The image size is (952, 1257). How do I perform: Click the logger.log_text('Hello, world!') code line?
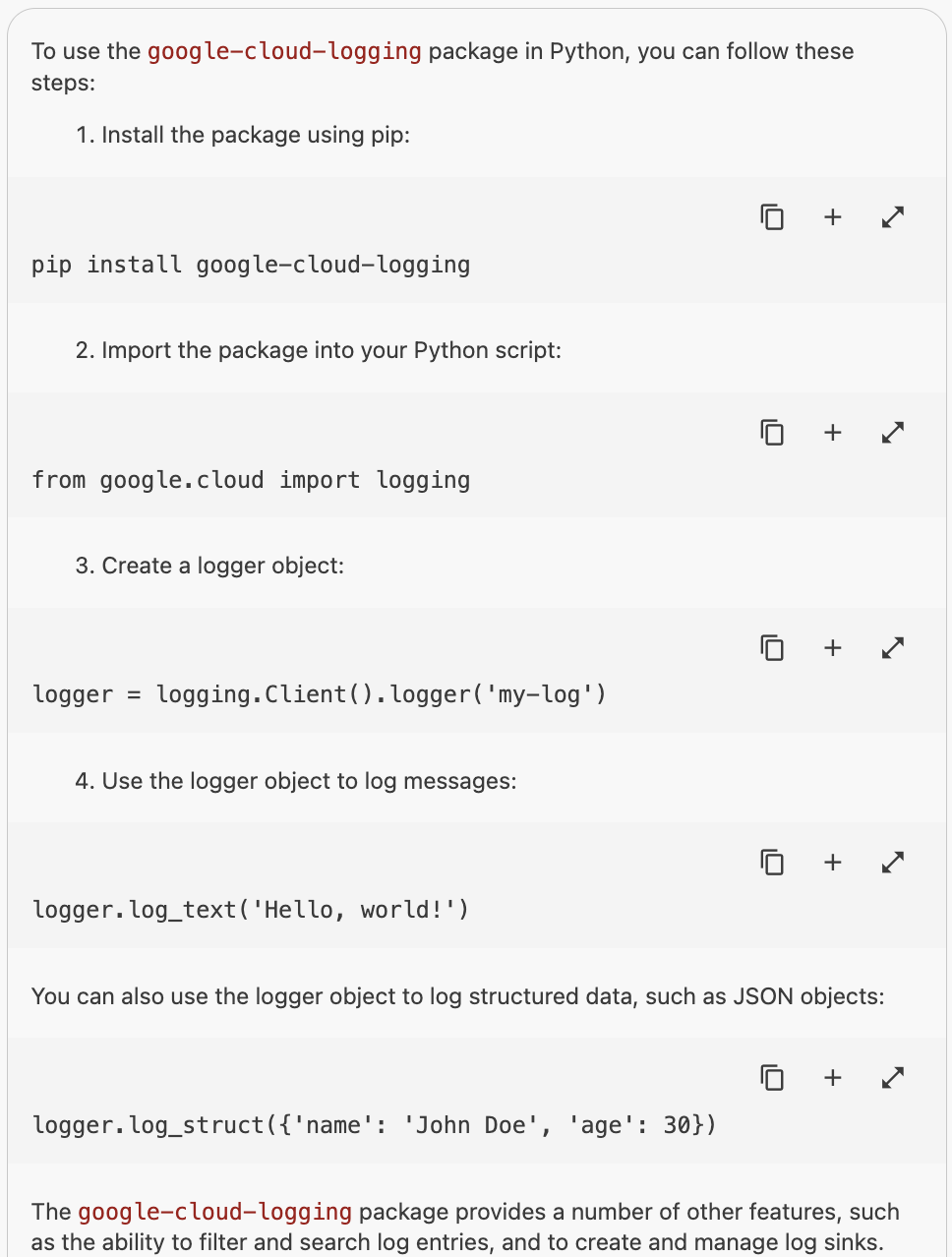[251, 910]
